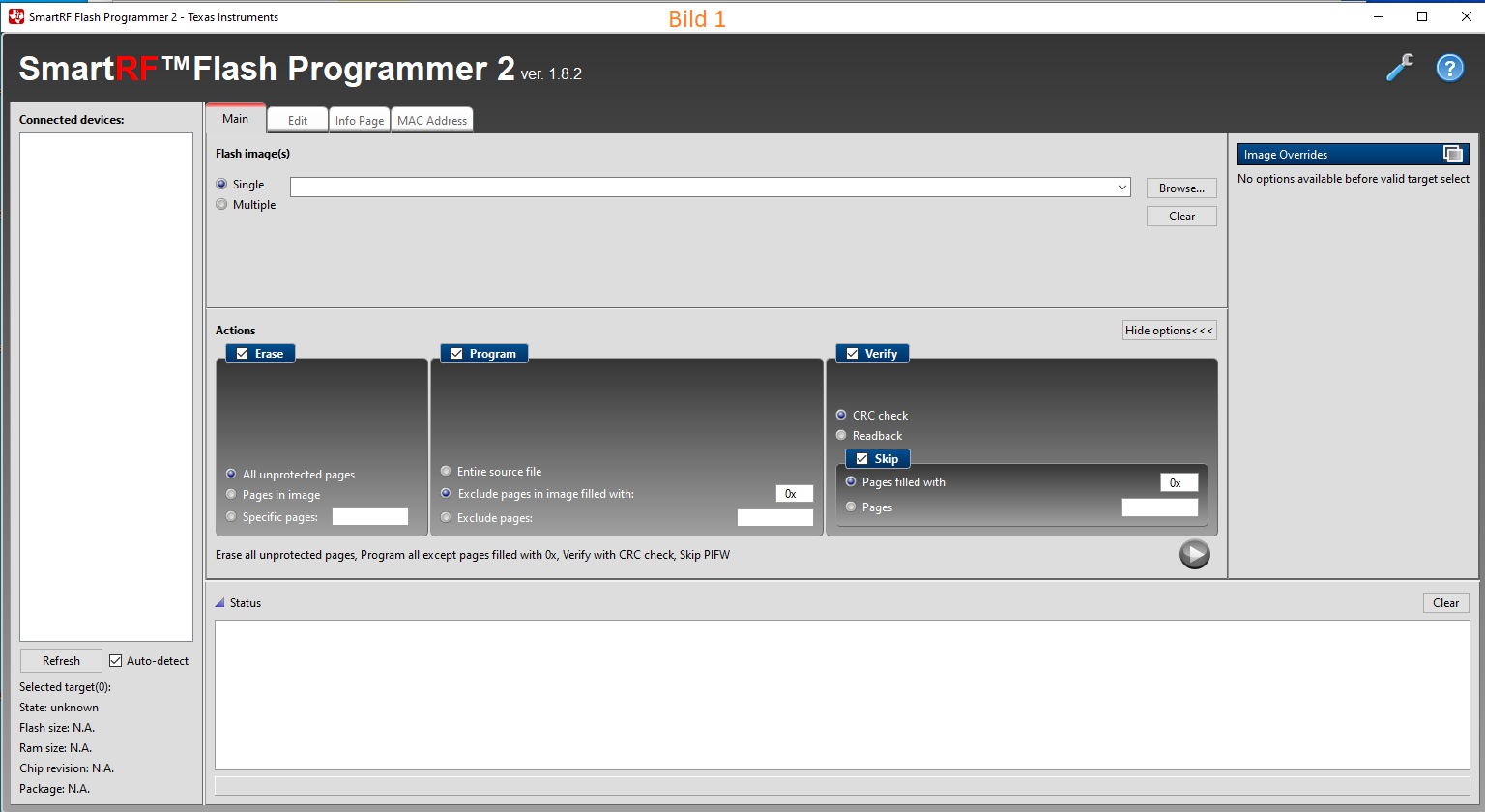
Task: Click the progress bar at the bottom
Action: [842, 785]
